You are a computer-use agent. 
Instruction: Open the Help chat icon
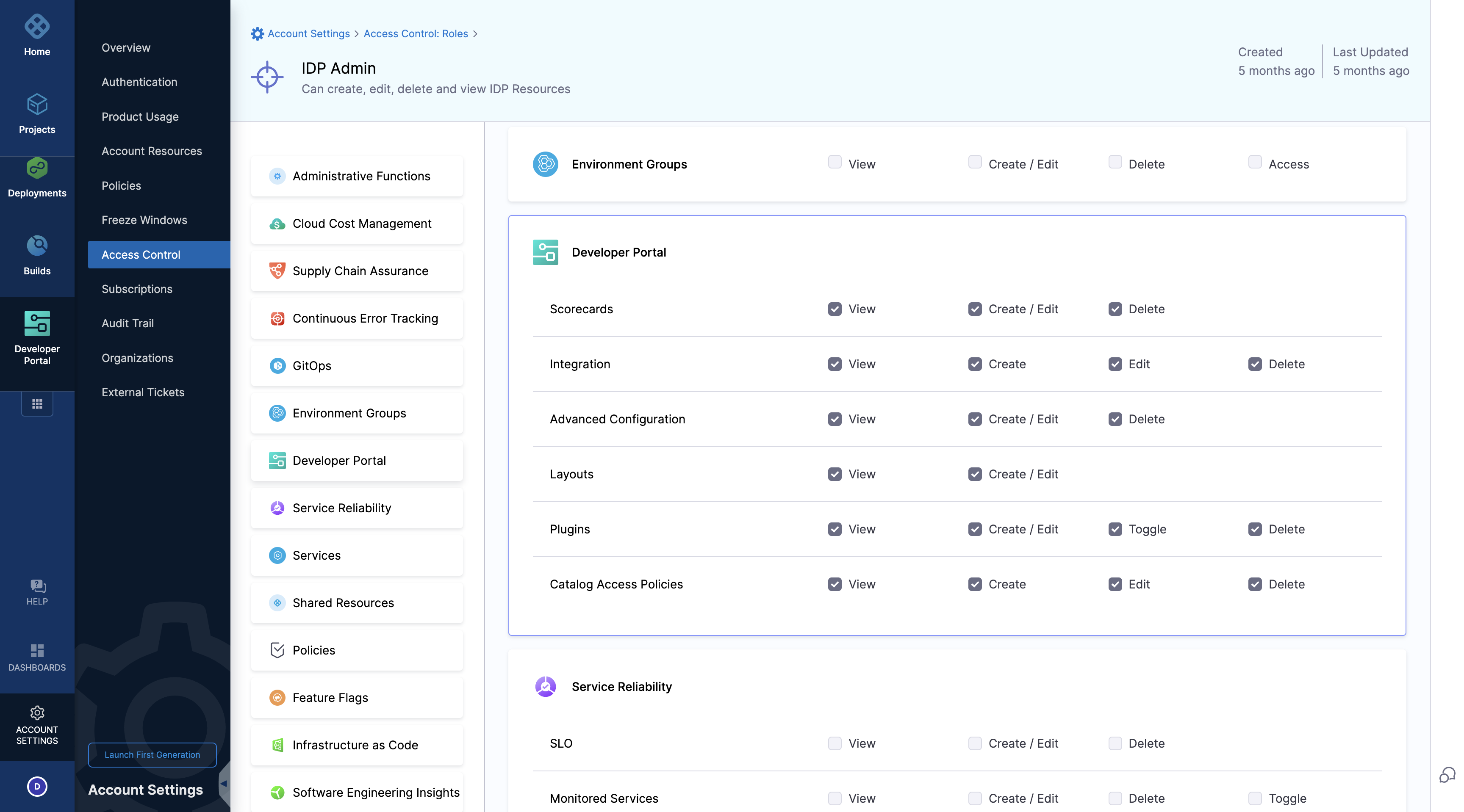pos(37,586)
